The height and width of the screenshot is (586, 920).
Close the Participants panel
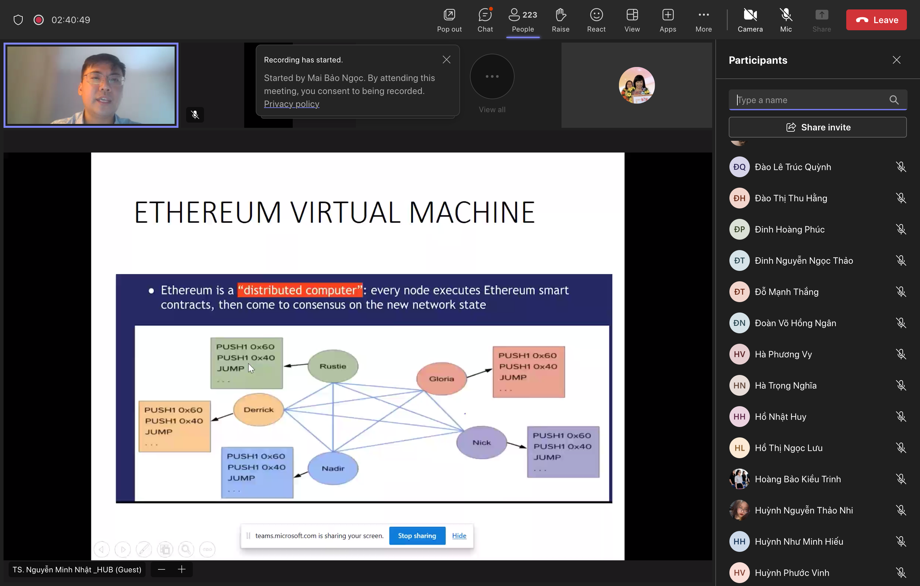pyautogui.click(x=896, y=60)
